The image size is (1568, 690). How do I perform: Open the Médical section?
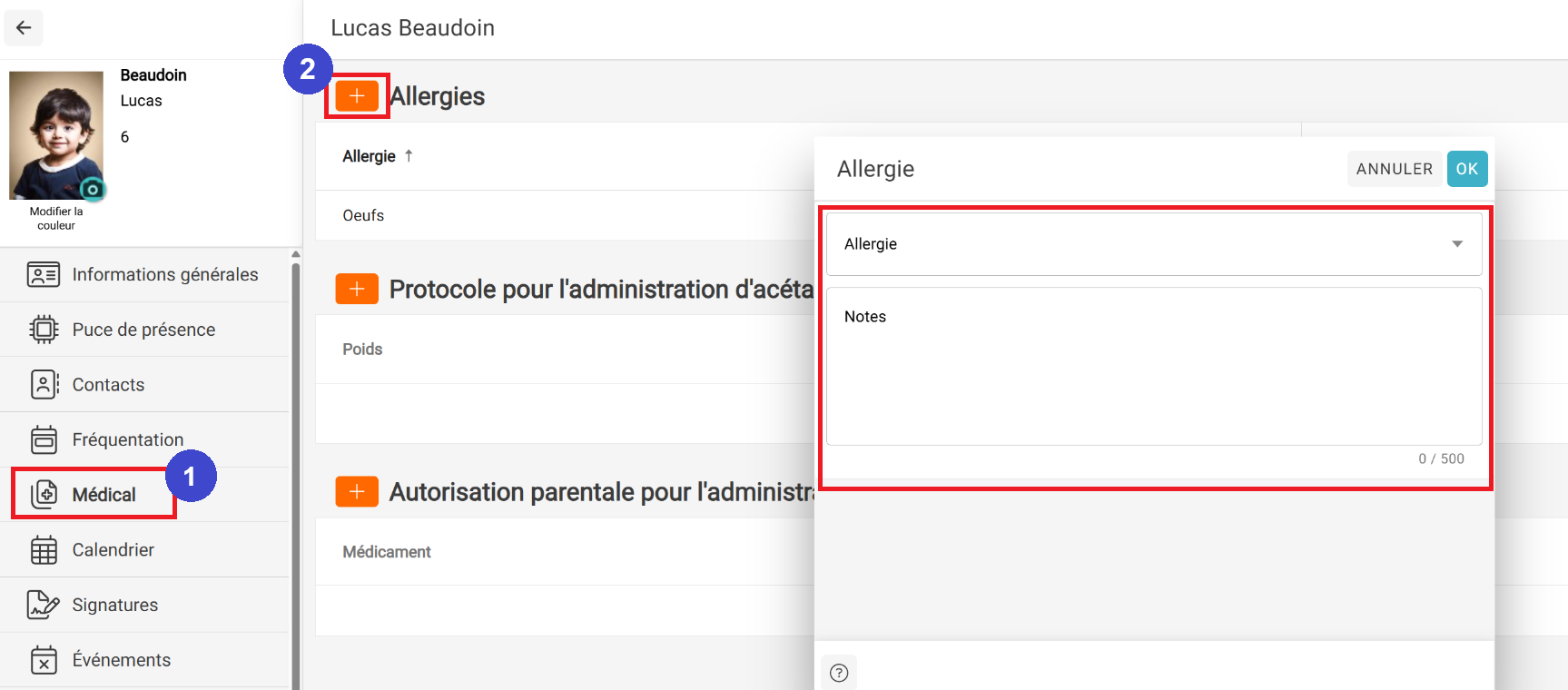tap(104, 495)
